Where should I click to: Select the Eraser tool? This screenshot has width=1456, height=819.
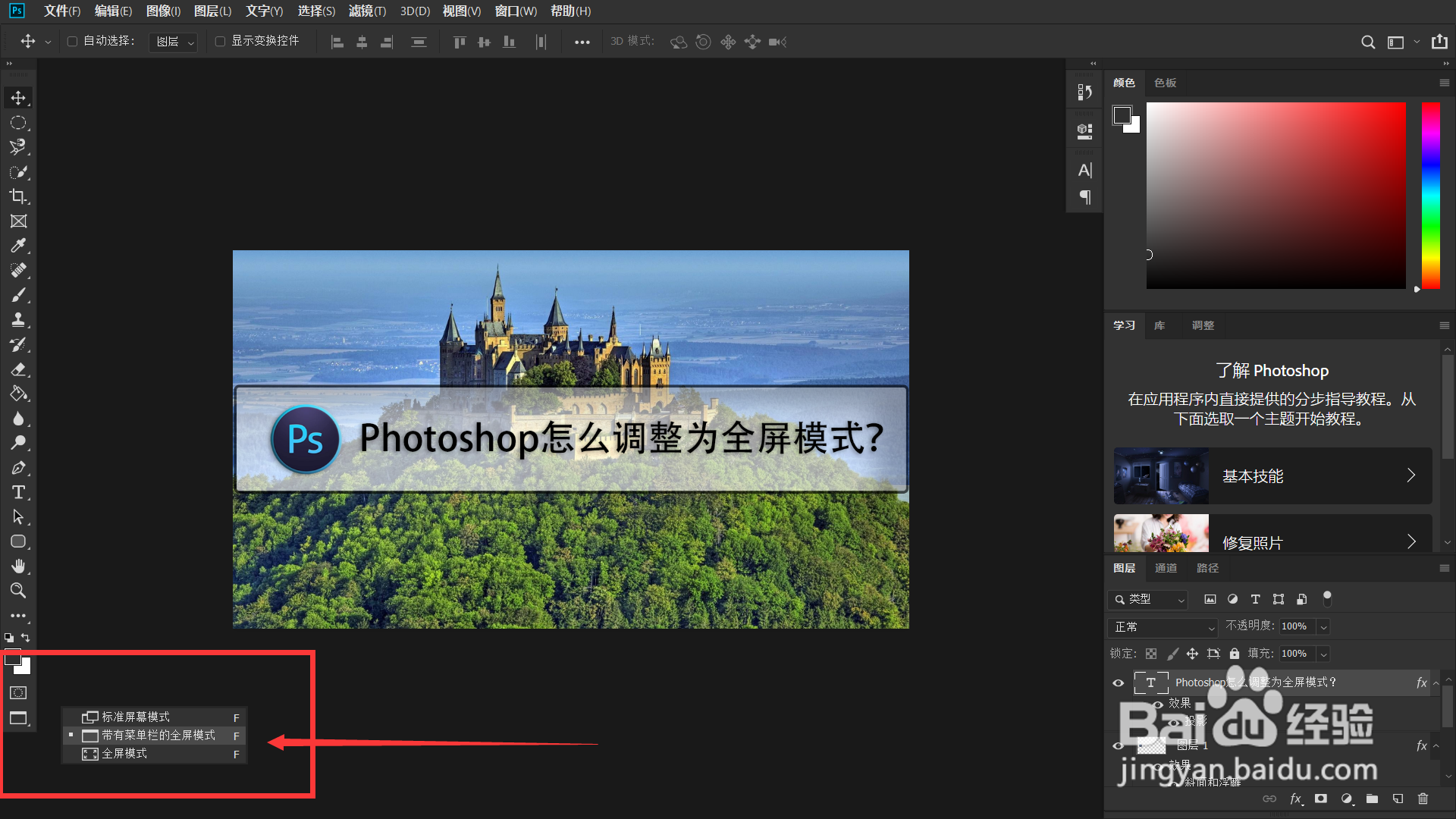click(18, 369)
